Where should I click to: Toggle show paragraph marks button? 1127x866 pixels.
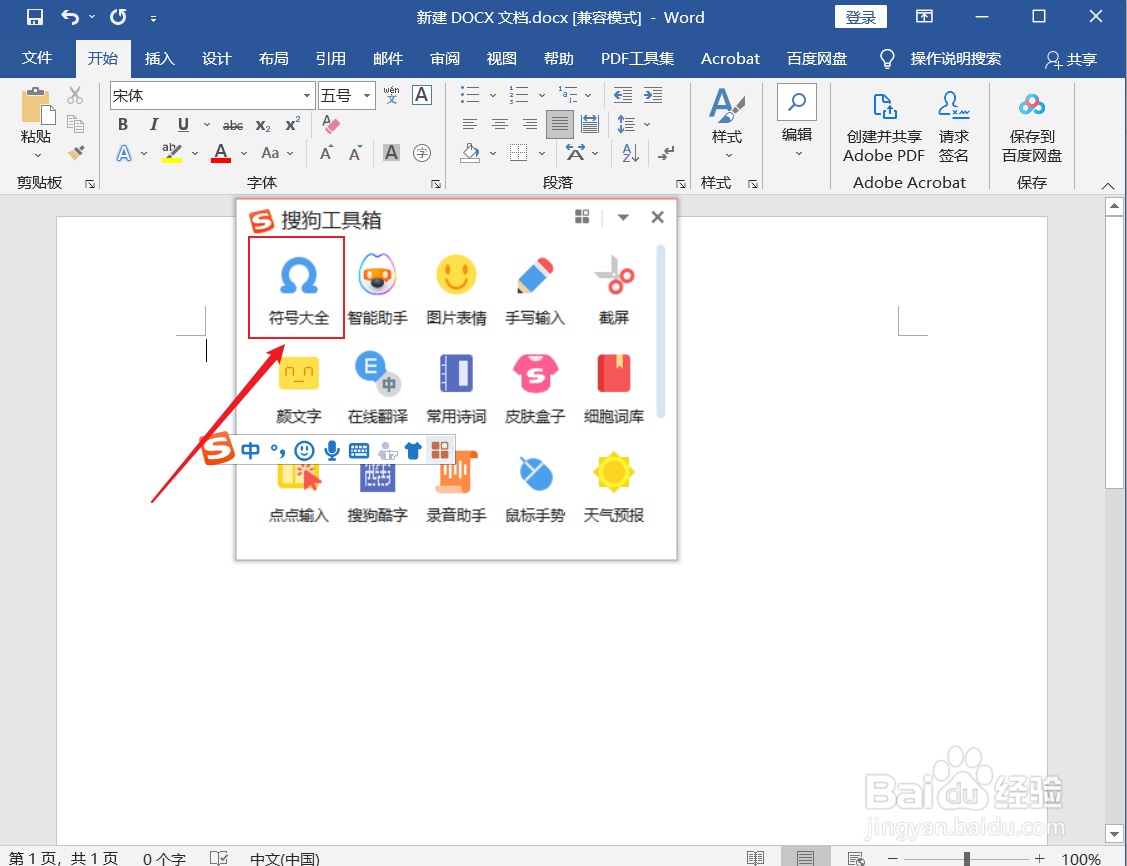[666, 152]
